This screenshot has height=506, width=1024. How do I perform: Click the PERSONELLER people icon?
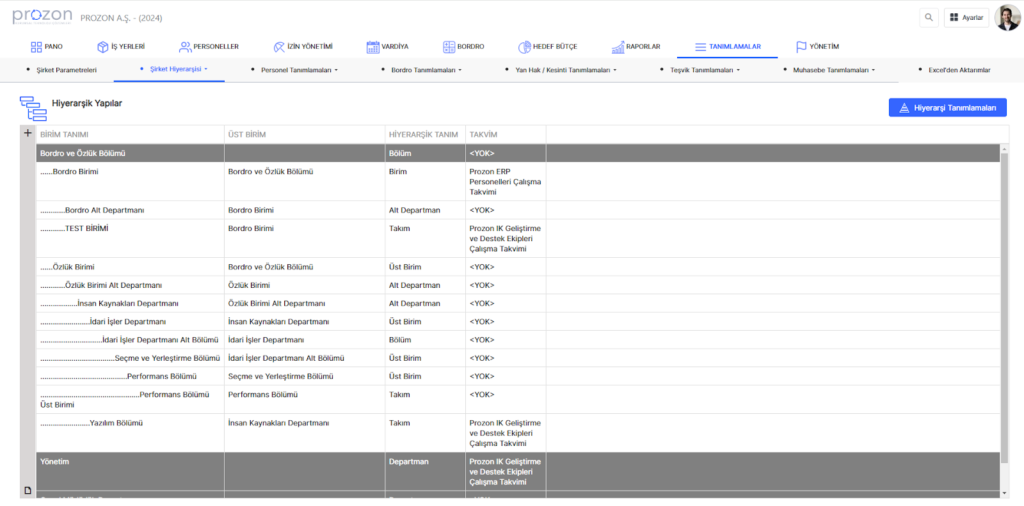pyautogui.click(x=185, y=47)
